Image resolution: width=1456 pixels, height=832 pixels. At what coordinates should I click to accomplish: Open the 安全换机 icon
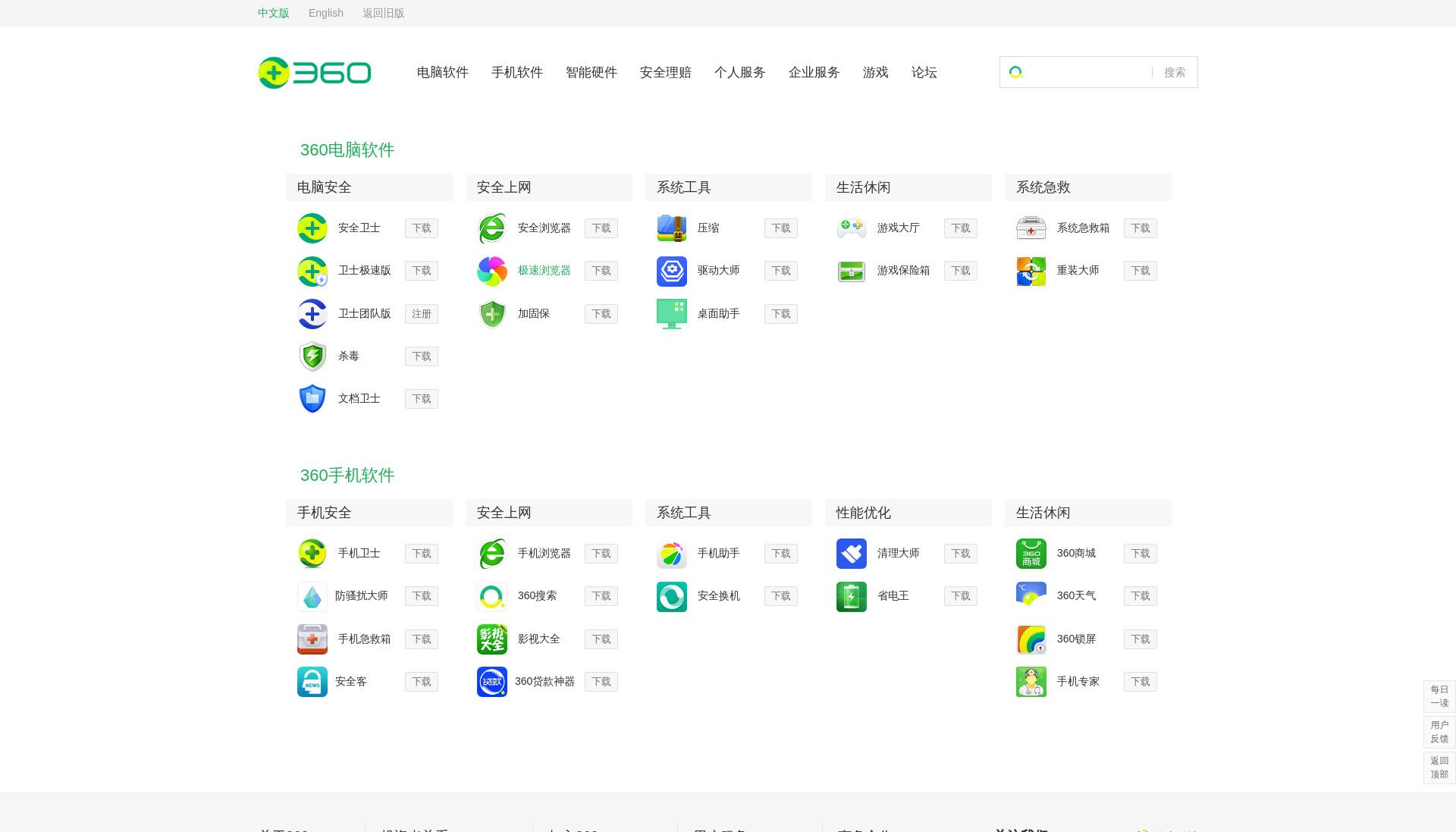click(x=672, y=596)
